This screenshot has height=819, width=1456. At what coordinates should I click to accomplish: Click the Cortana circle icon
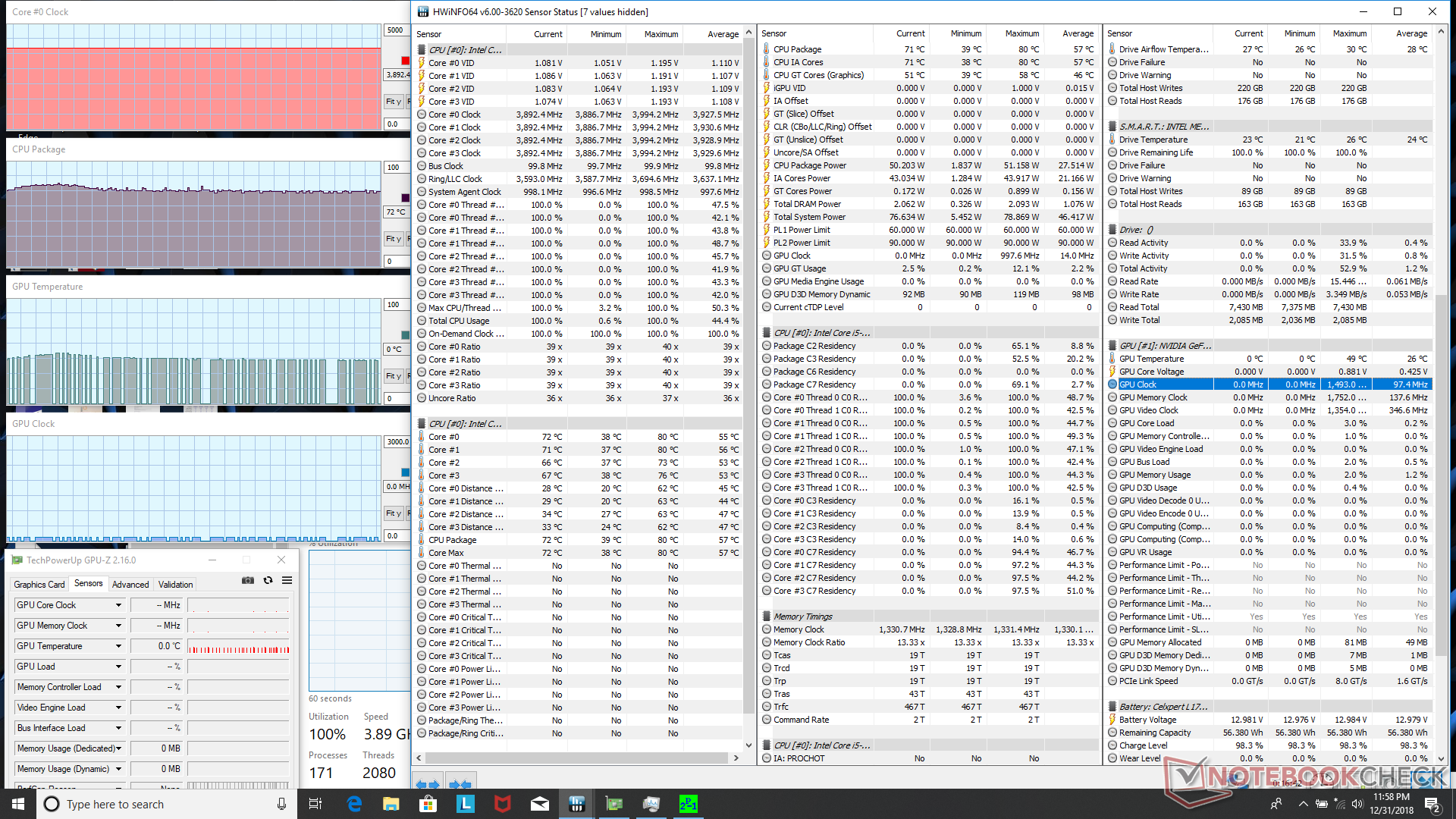click(x=52, y=804)
